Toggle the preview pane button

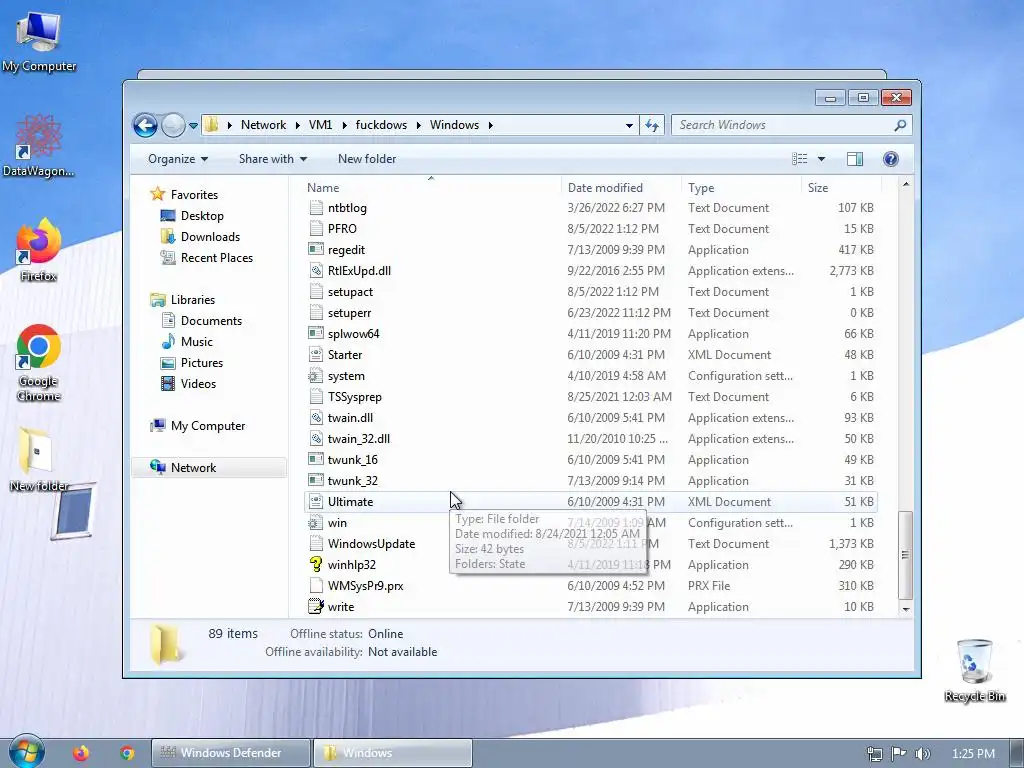point(855,159)
